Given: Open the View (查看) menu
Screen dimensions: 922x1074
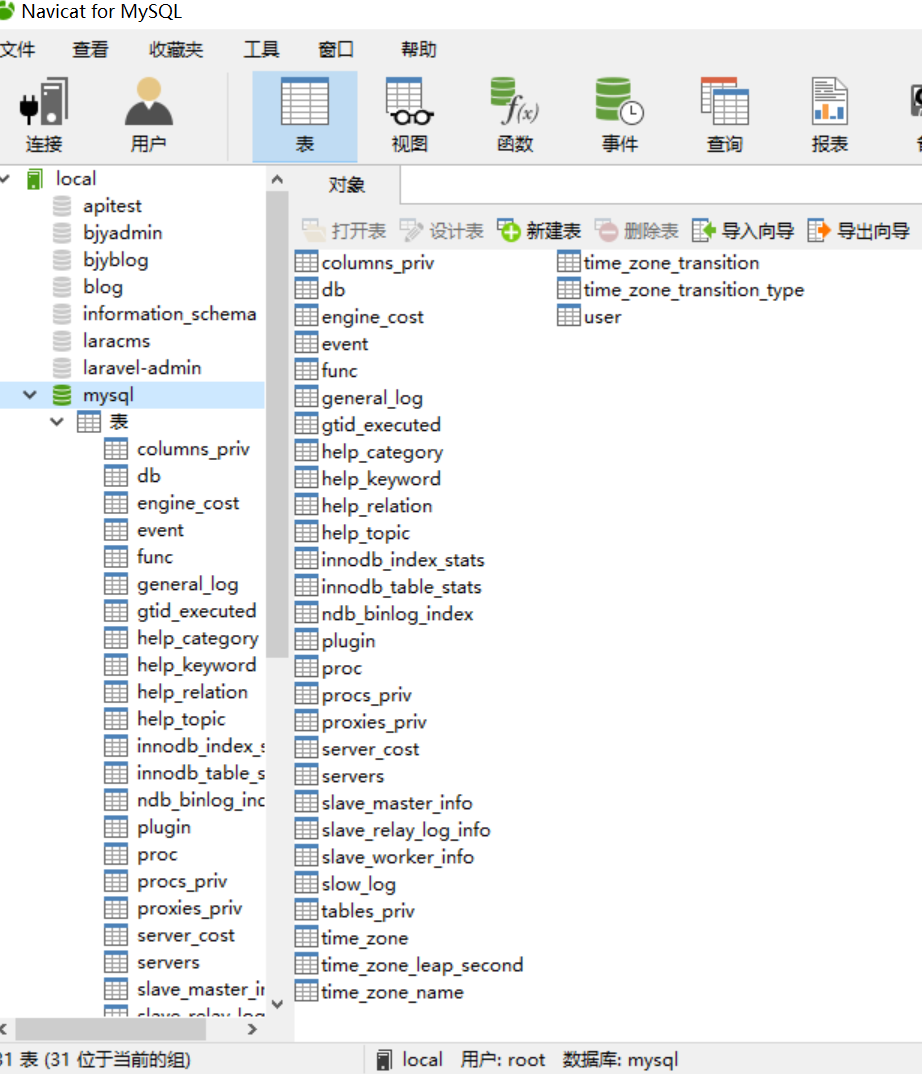Looking at the screenshot, I should (x=90, y=49).
